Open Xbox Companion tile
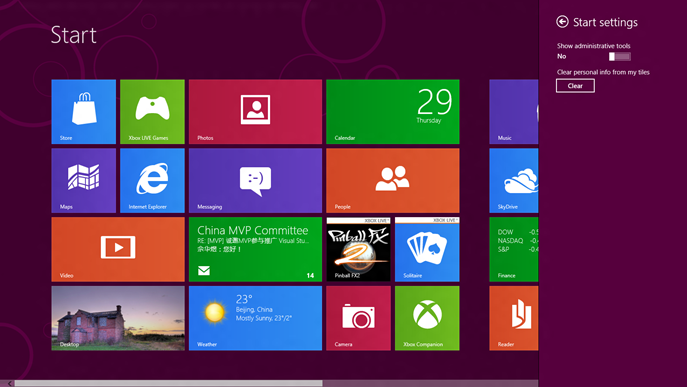The image size is (687, 387). tap(427, 318)
